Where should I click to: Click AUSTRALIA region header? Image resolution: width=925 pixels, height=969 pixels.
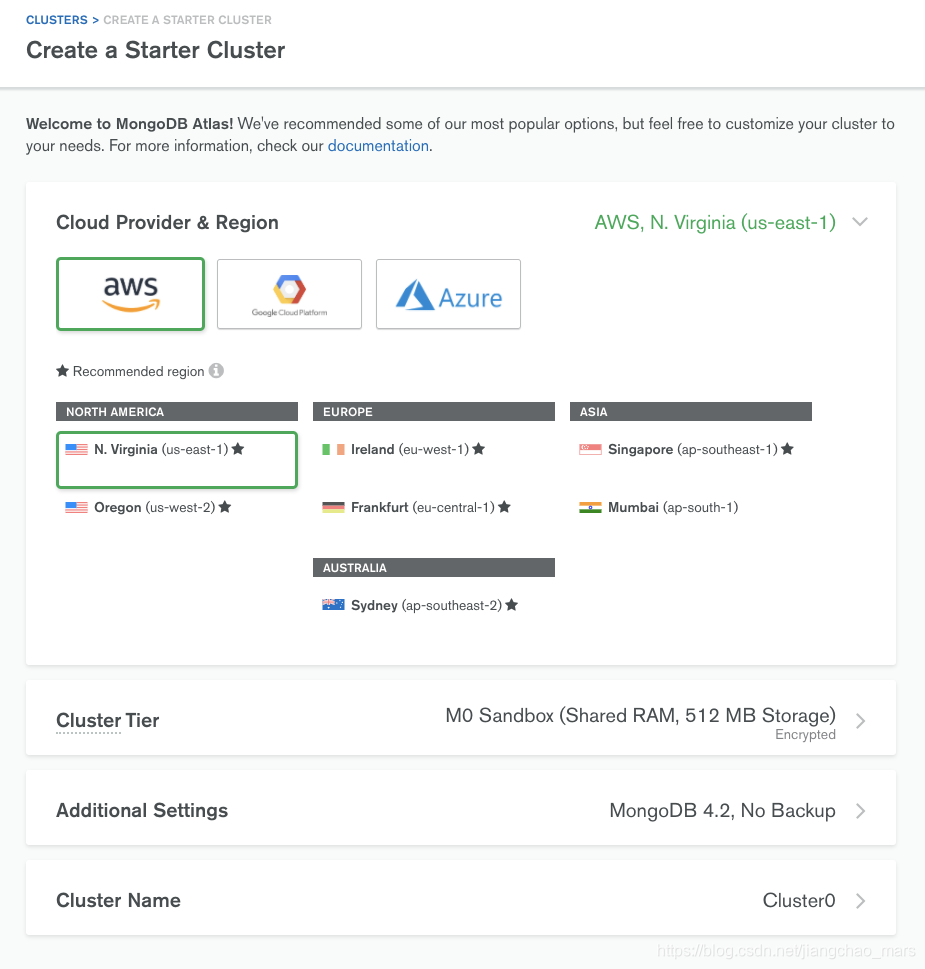point(434,567)
